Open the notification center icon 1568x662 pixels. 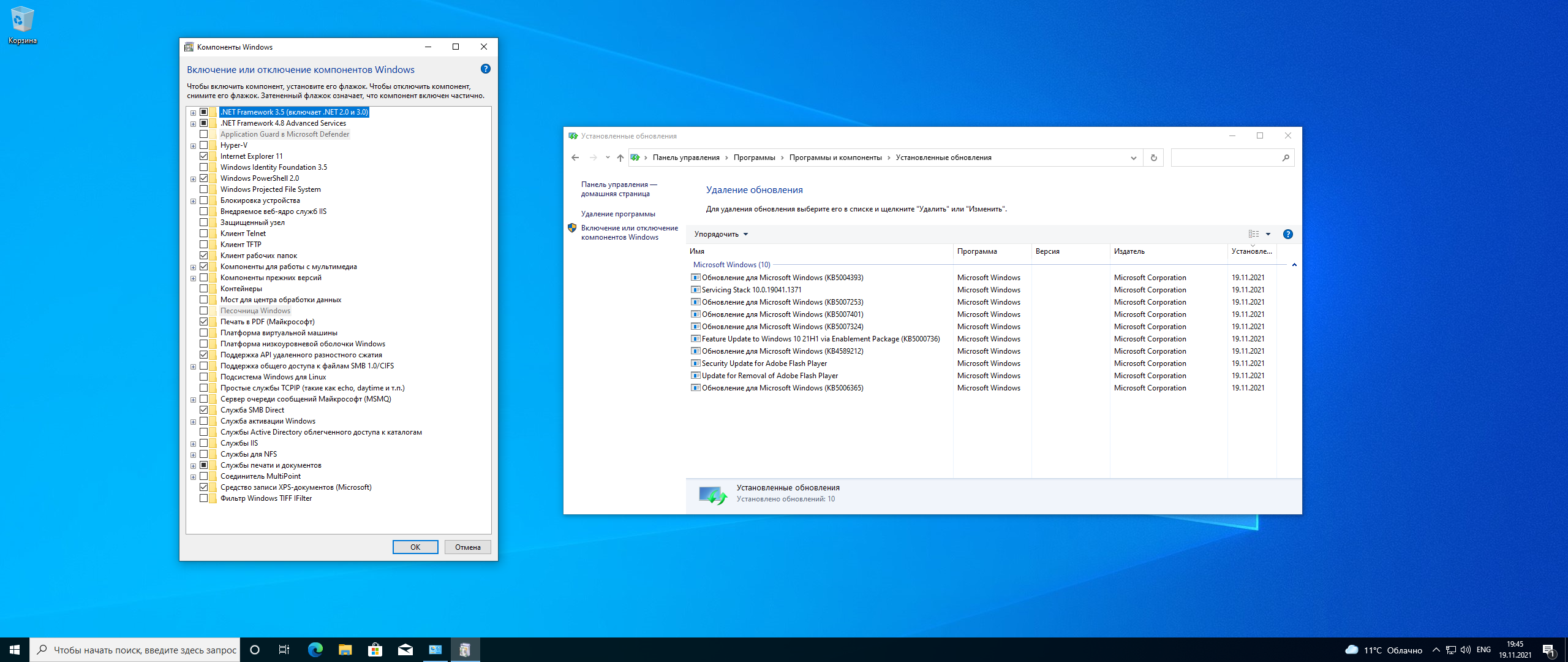point(1549,650)
